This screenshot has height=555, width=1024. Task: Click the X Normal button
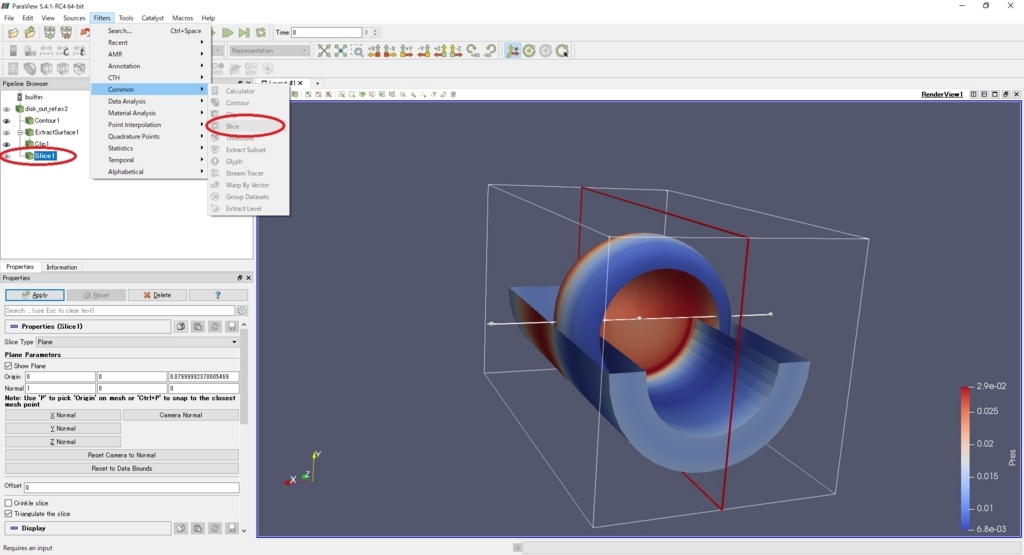[63, 415]
